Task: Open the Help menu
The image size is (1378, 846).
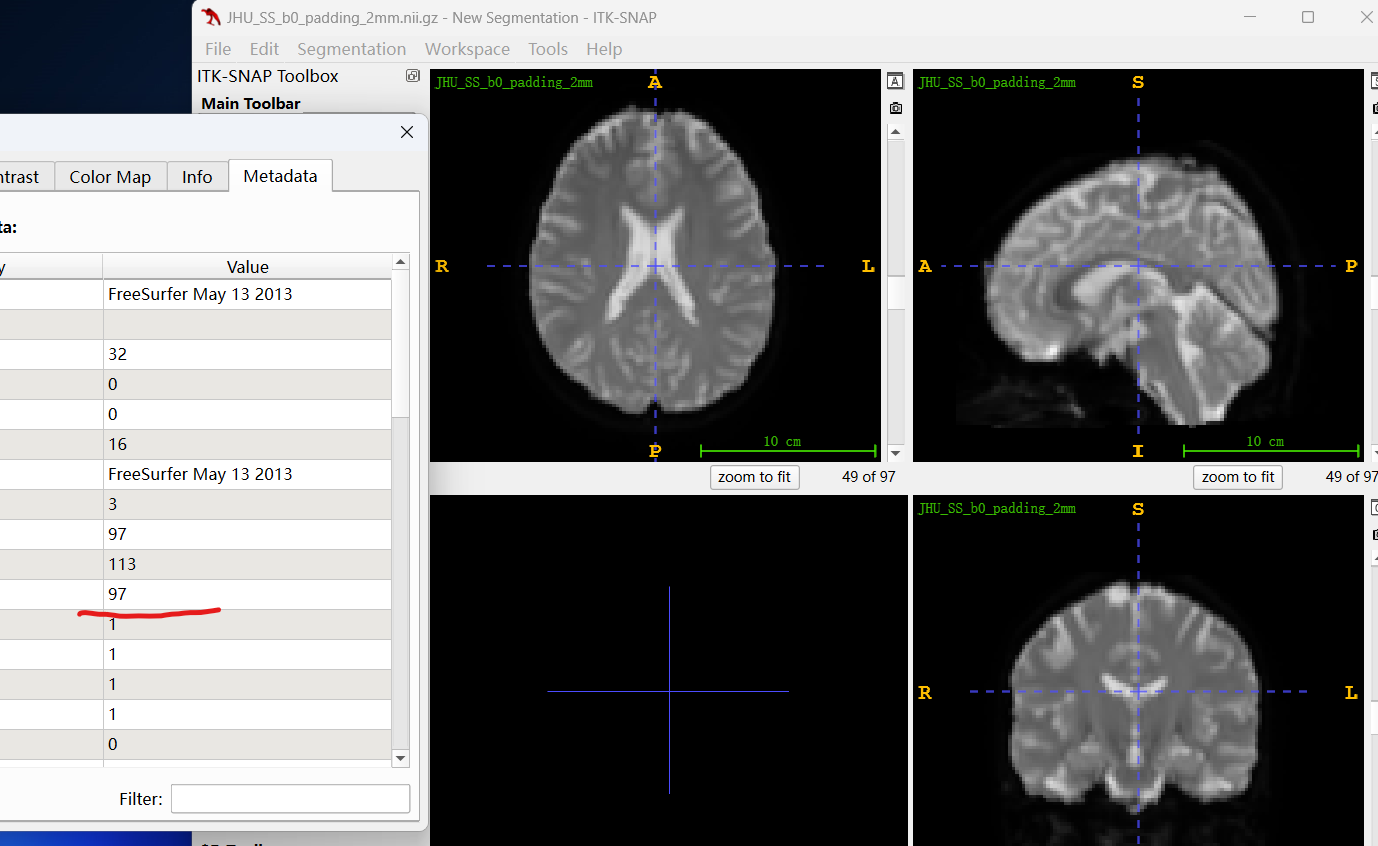Action: click(x=604, y=49)
